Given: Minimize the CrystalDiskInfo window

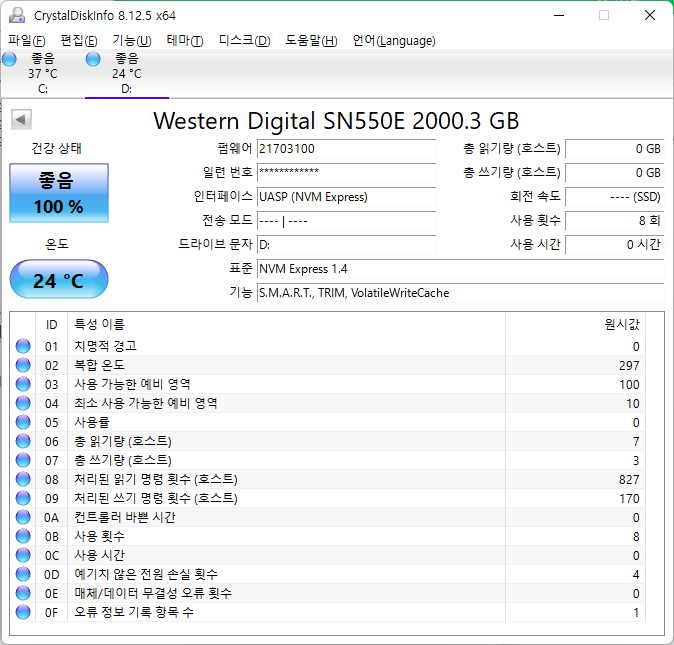Looking at the screenshot, I should tap(559, 15).
